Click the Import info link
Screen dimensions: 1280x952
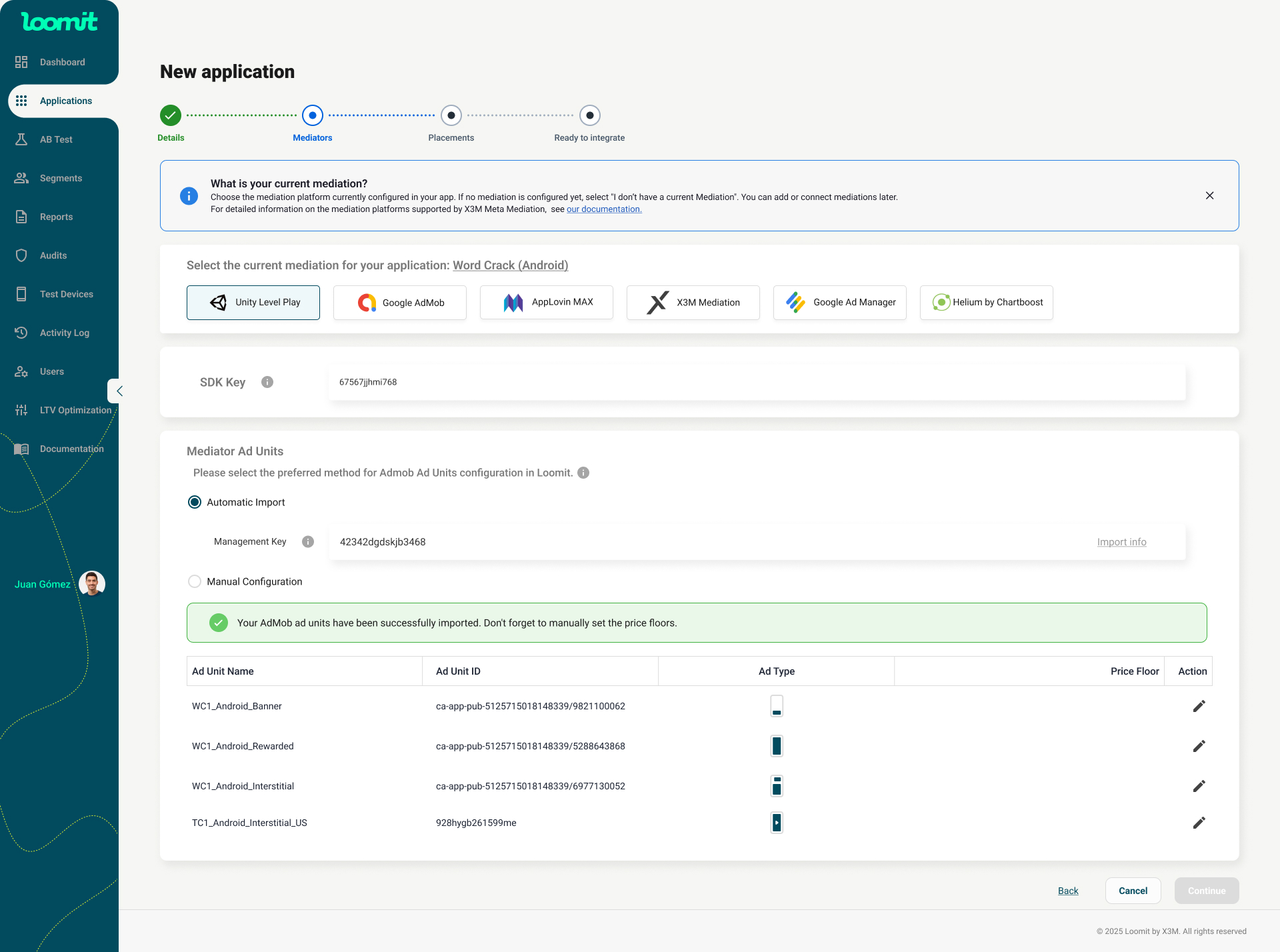[x=1121, y=542]
